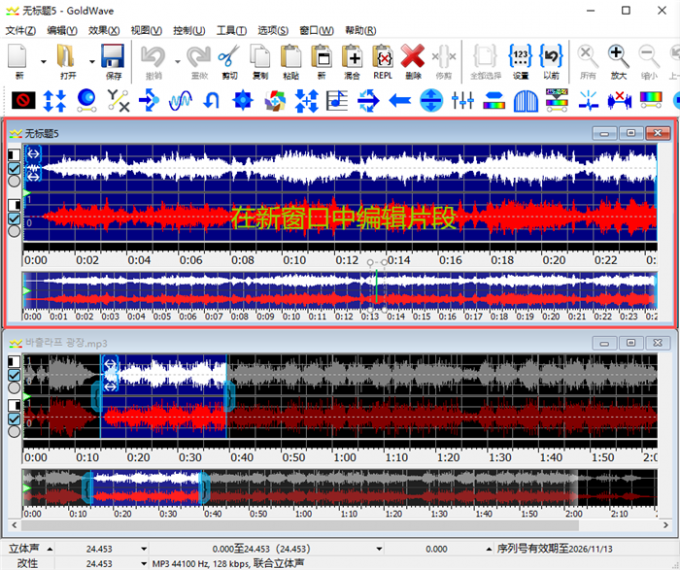The height and width of the screenshot is (570, 680).
Task: Open the 效果(X) menu
Action: [x=103, y=30]
